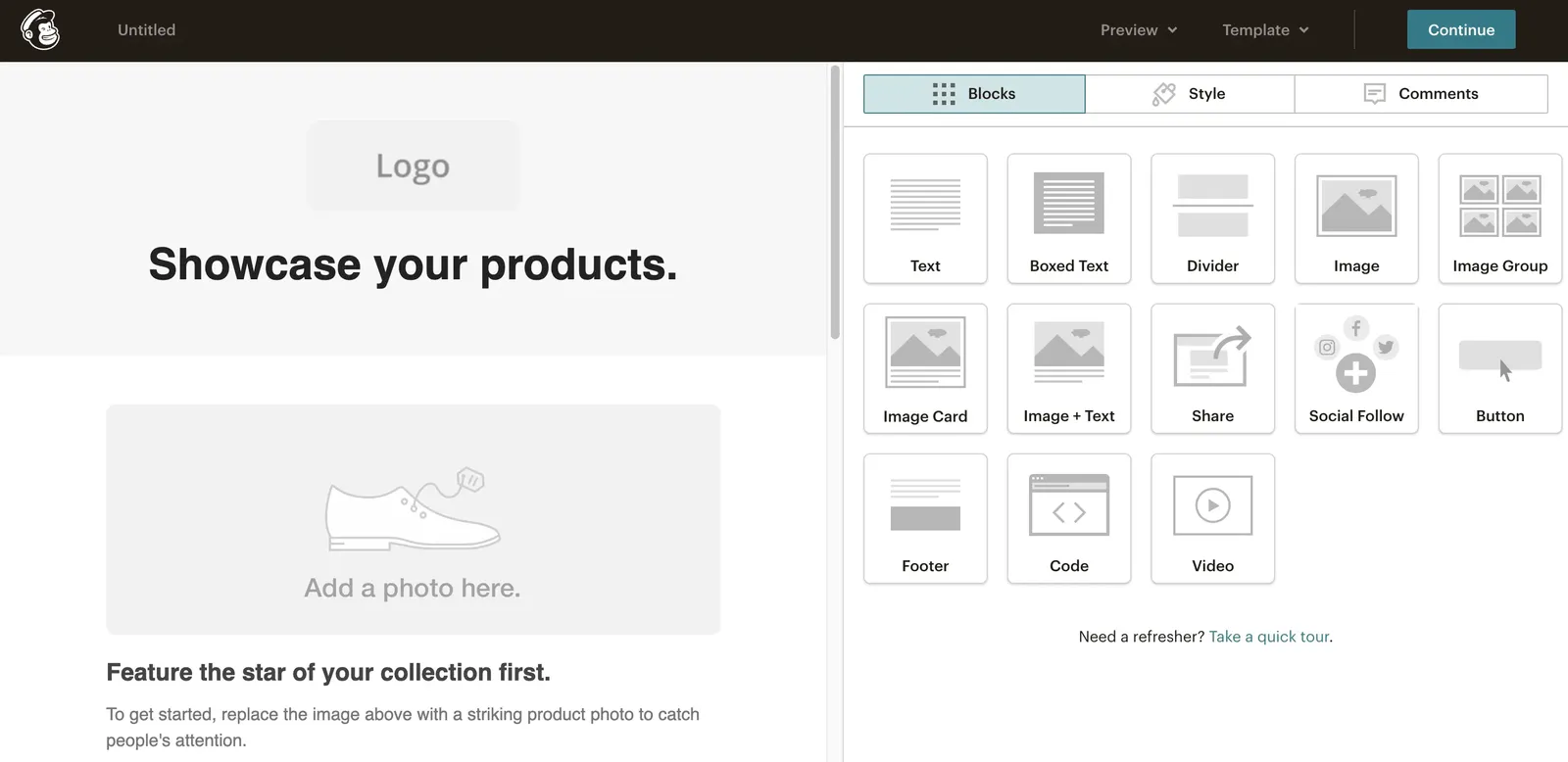This screenshot has width=1568, height=762.
Task: Add a Video block
Action: point(1212,518)
